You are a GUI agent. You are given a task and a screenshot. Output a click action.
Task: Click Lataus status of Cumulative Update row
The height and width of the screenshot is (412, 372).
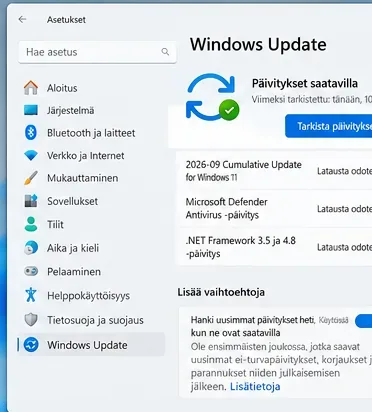point(344,171)
